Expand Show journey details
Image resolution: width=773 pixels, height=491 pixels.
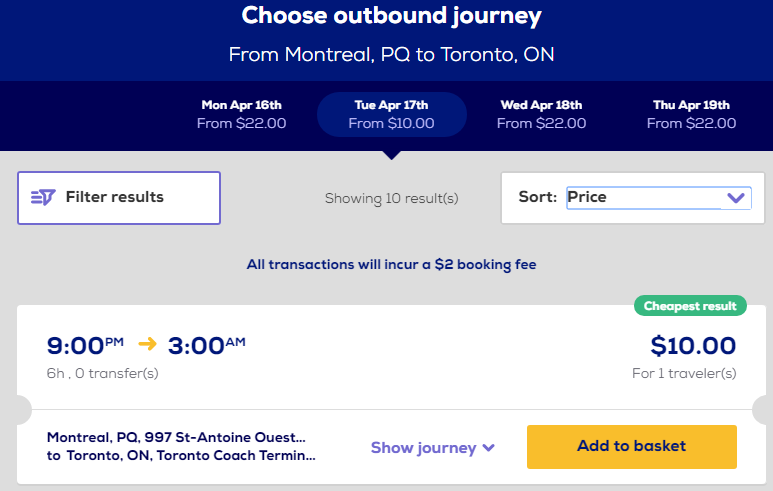(432, 448)
